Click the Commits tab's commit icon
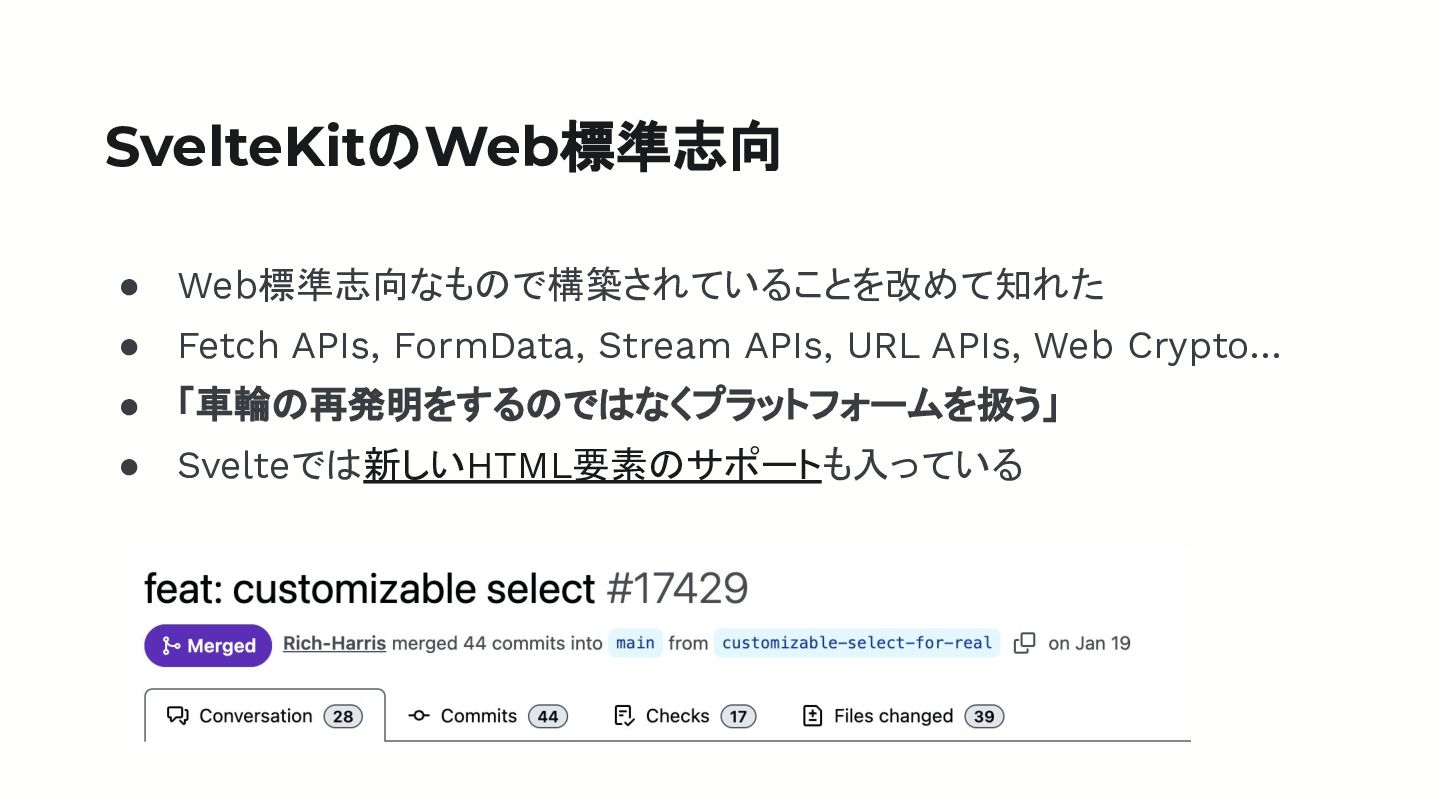The image size is (1440, 810). (x=419, y=716)
